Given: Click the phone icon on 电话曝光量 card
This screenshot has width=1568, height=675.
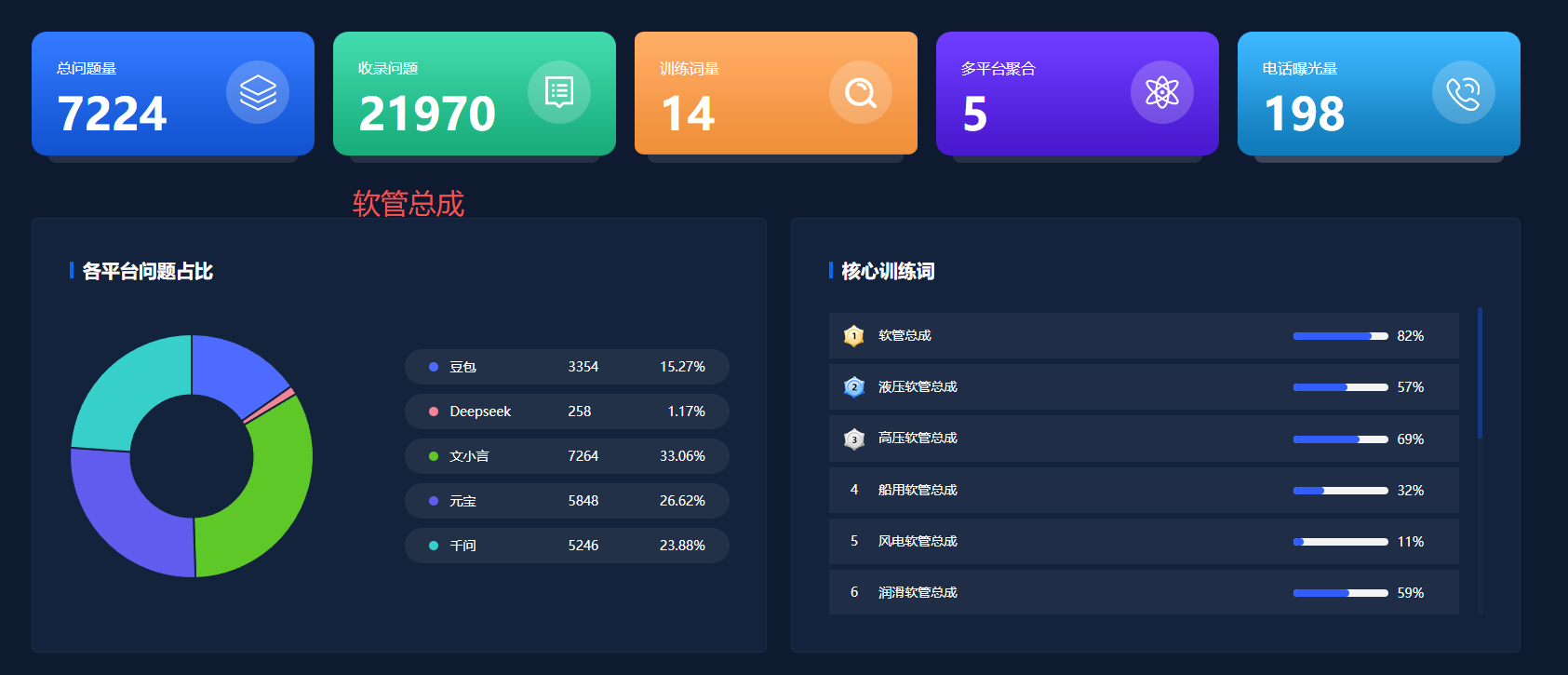Looking at the screenshot, I should [1464, 92].
